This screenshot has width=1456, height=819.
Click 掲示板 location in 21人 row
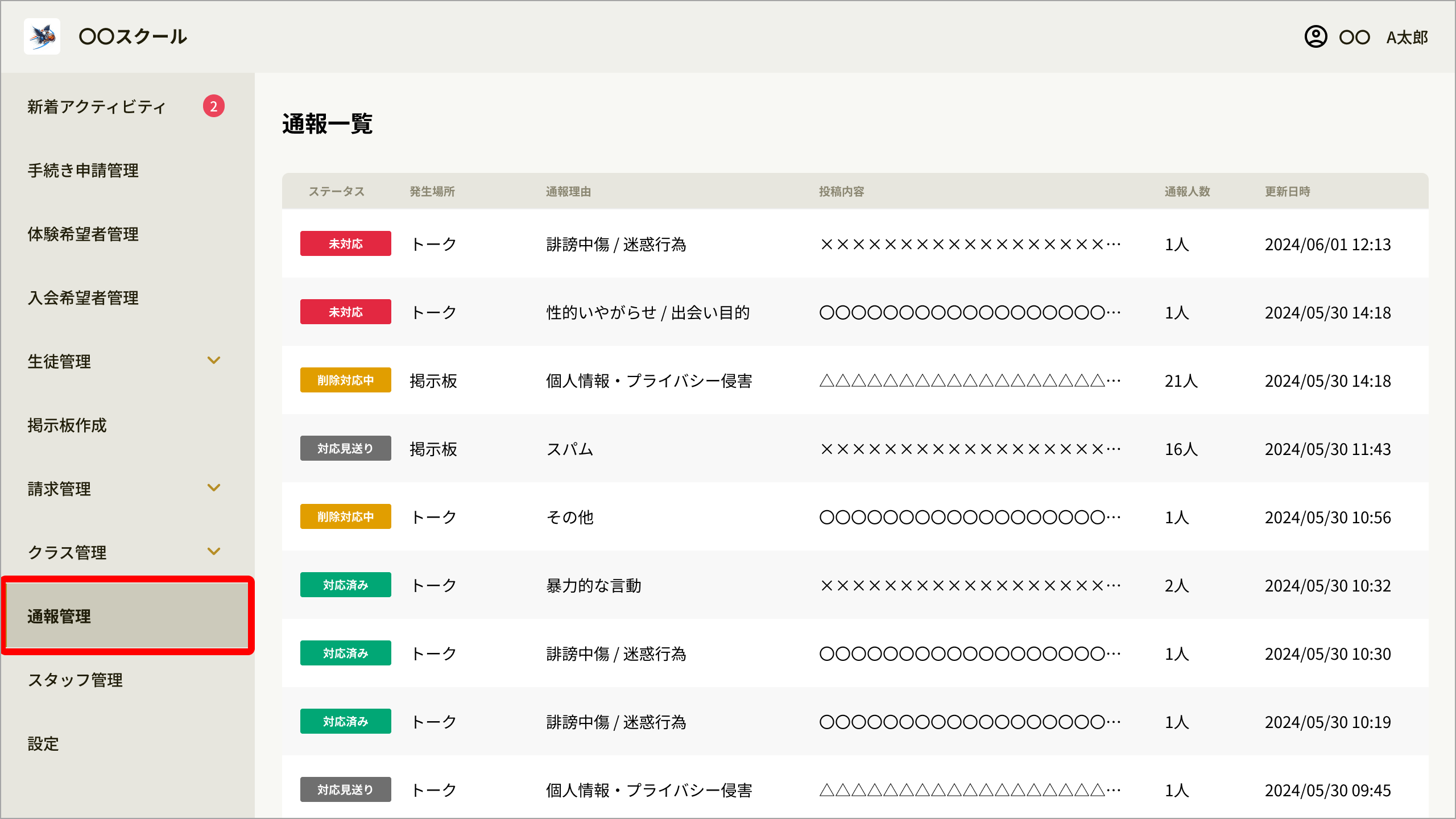433,381
